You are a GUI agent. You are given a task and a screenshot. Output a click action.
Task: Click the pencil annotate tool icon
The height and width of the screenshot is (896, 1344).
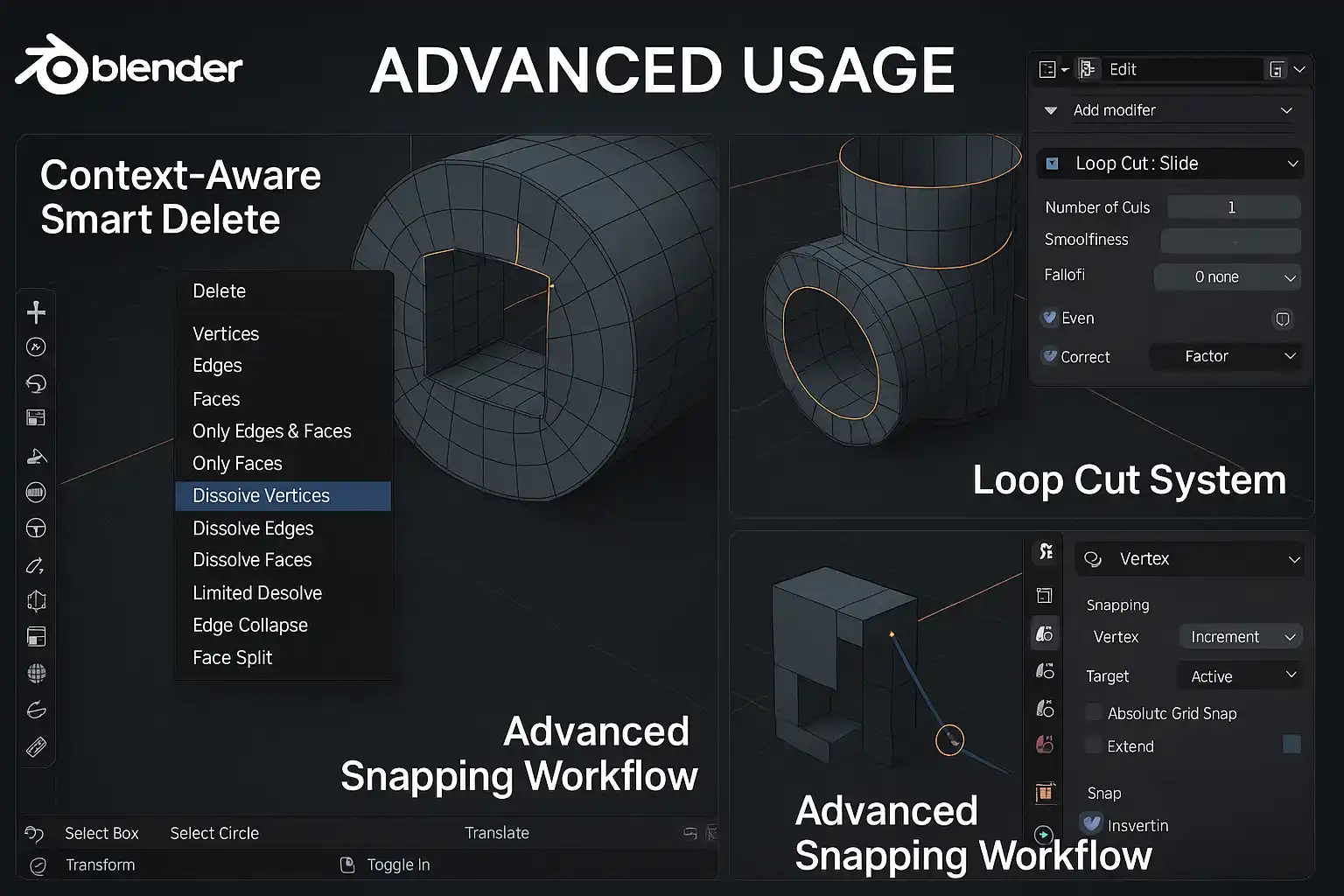36,565
